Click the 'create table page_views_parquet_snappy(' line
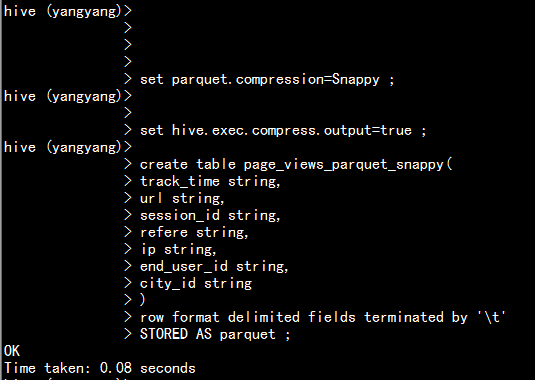 [x=296, y=164]
